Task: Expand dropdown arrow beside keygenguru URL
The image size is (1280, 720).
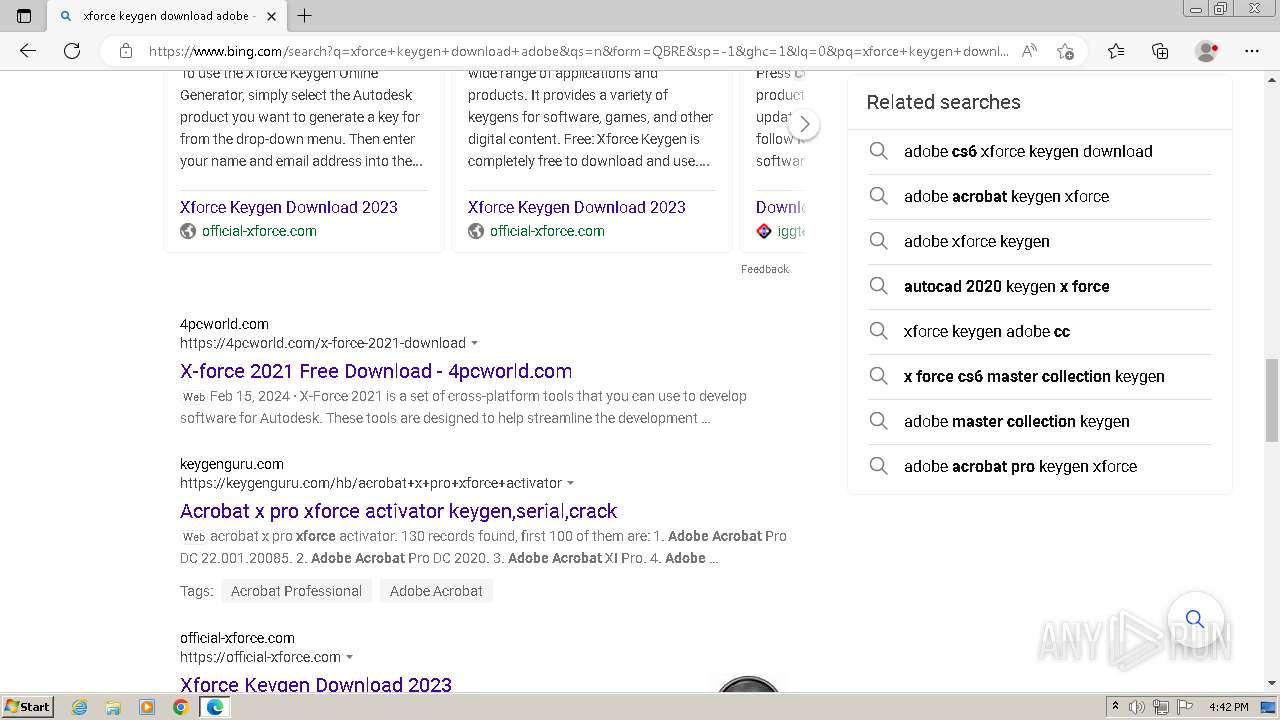Action: pyautogui.click(x=570, y=483)
